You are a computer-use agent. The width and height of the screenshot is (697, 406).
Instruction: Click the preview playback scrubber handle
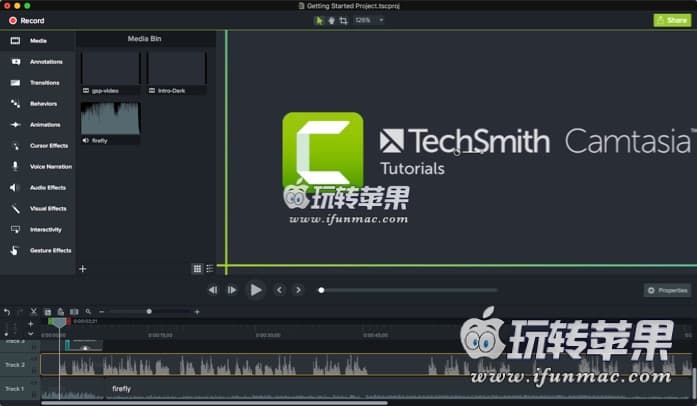[321, 290]
